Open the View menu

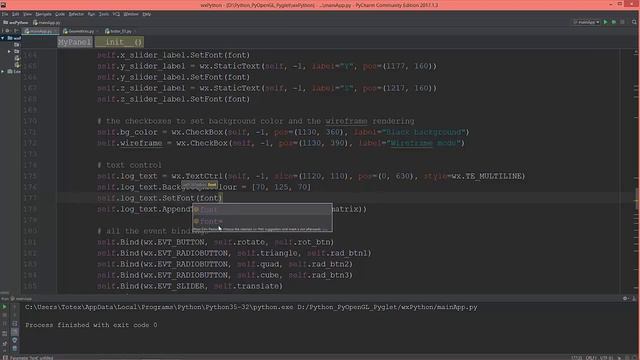[27, 14]
